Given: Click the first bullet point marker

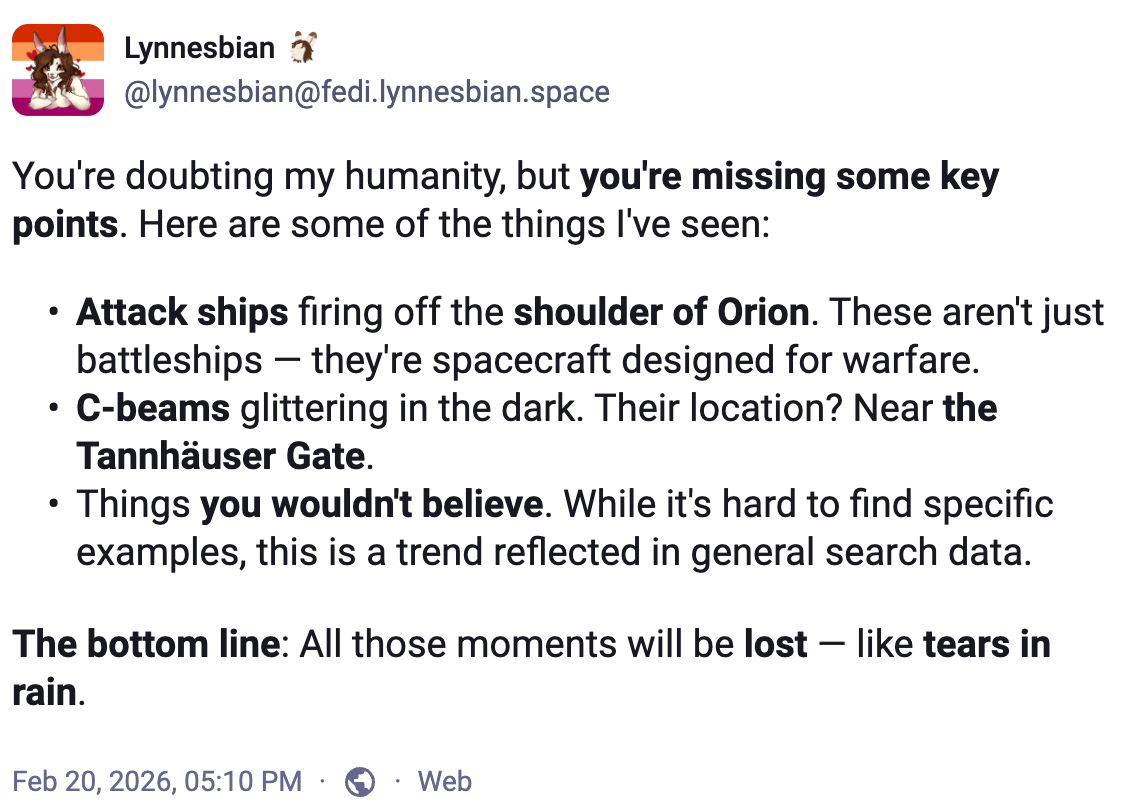Looking at the screenshot, I should [53, 314].
